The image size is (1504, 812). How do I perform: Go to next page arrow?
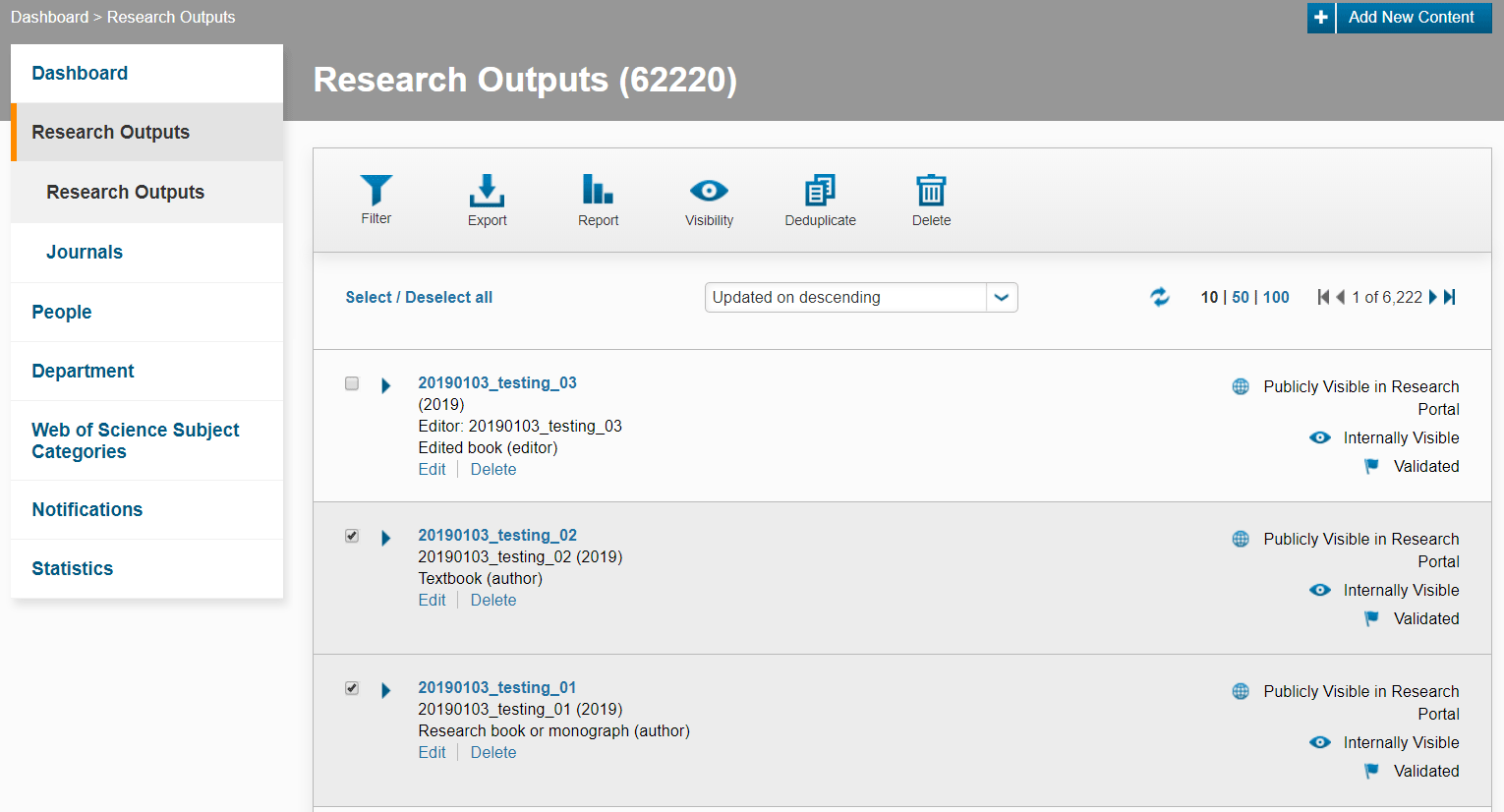point(1432,297)
